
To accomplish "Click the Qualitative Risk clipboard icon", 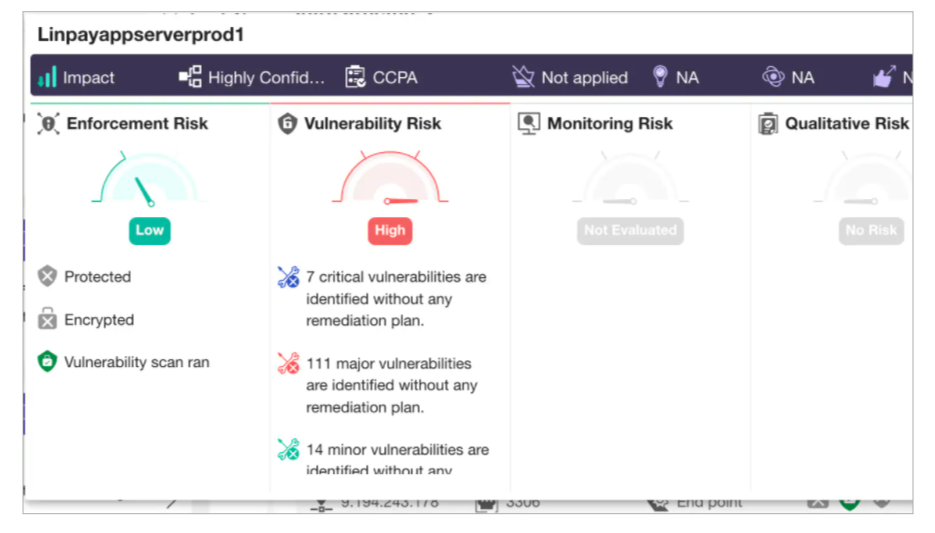I will click(768, 124).
